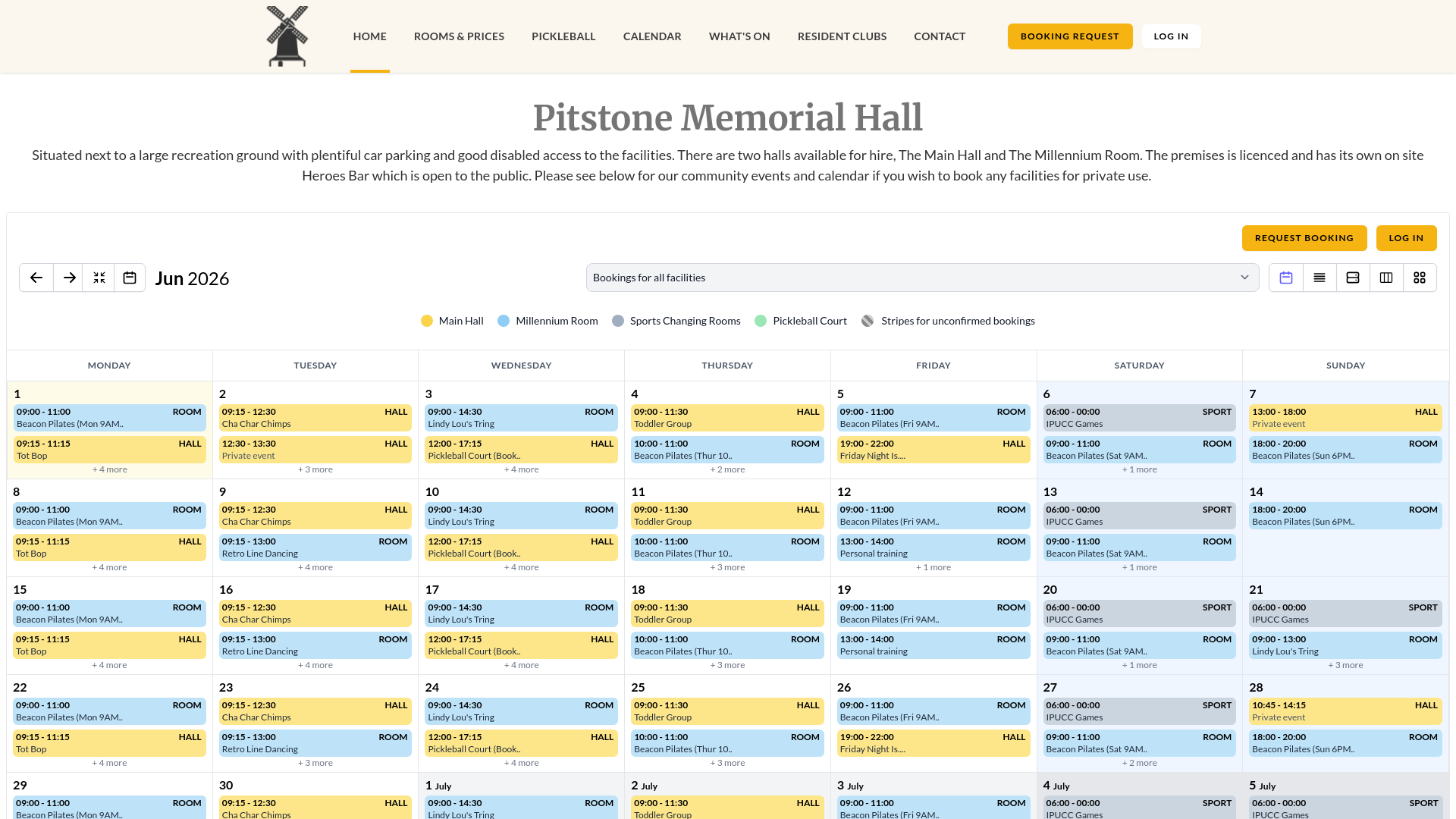Click Sports Changing Rooms grey swatch
This screenshot has width=1456, height=819.
[x=618, y=321]
